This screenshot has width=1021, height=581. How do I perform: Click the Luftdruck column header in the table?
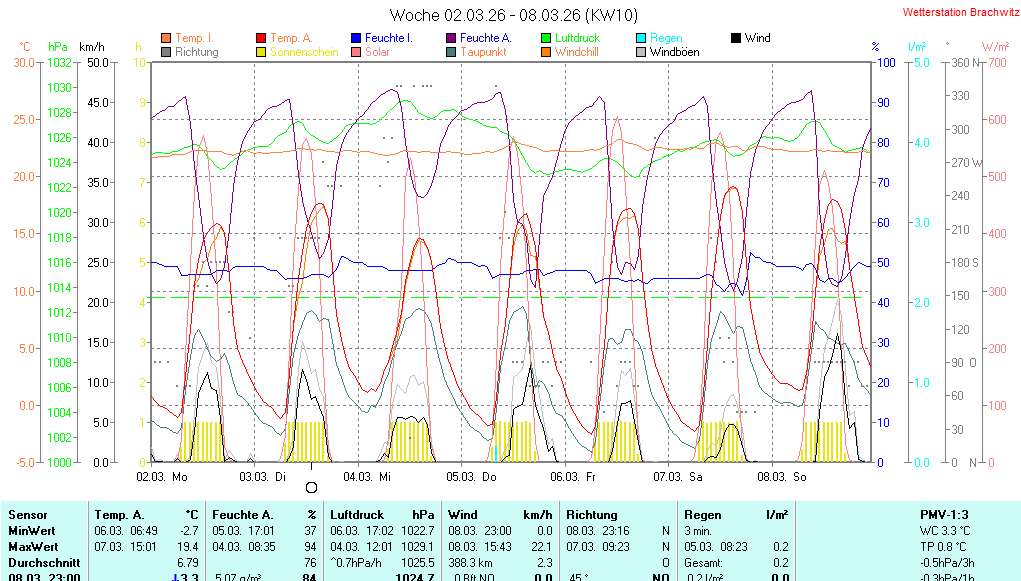[x=357, y=514]
